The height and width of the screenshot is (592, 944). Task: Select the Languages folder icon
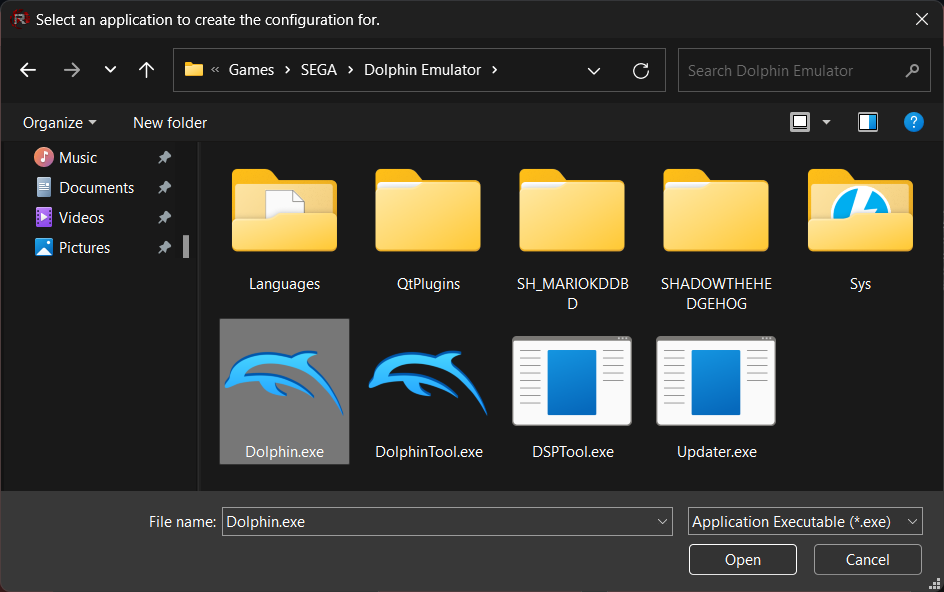[x=284, y=210]
